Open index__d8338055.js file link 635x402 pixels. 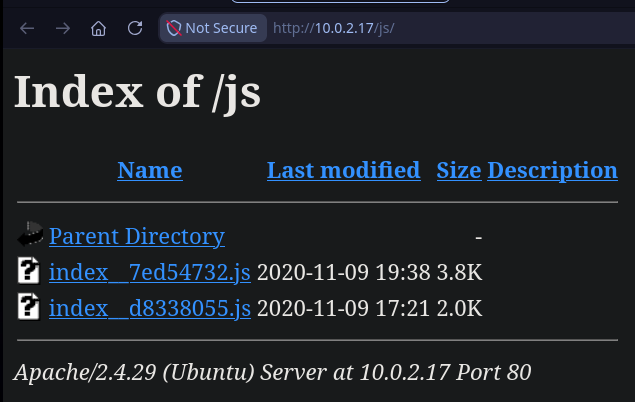[x=150, y=308]
